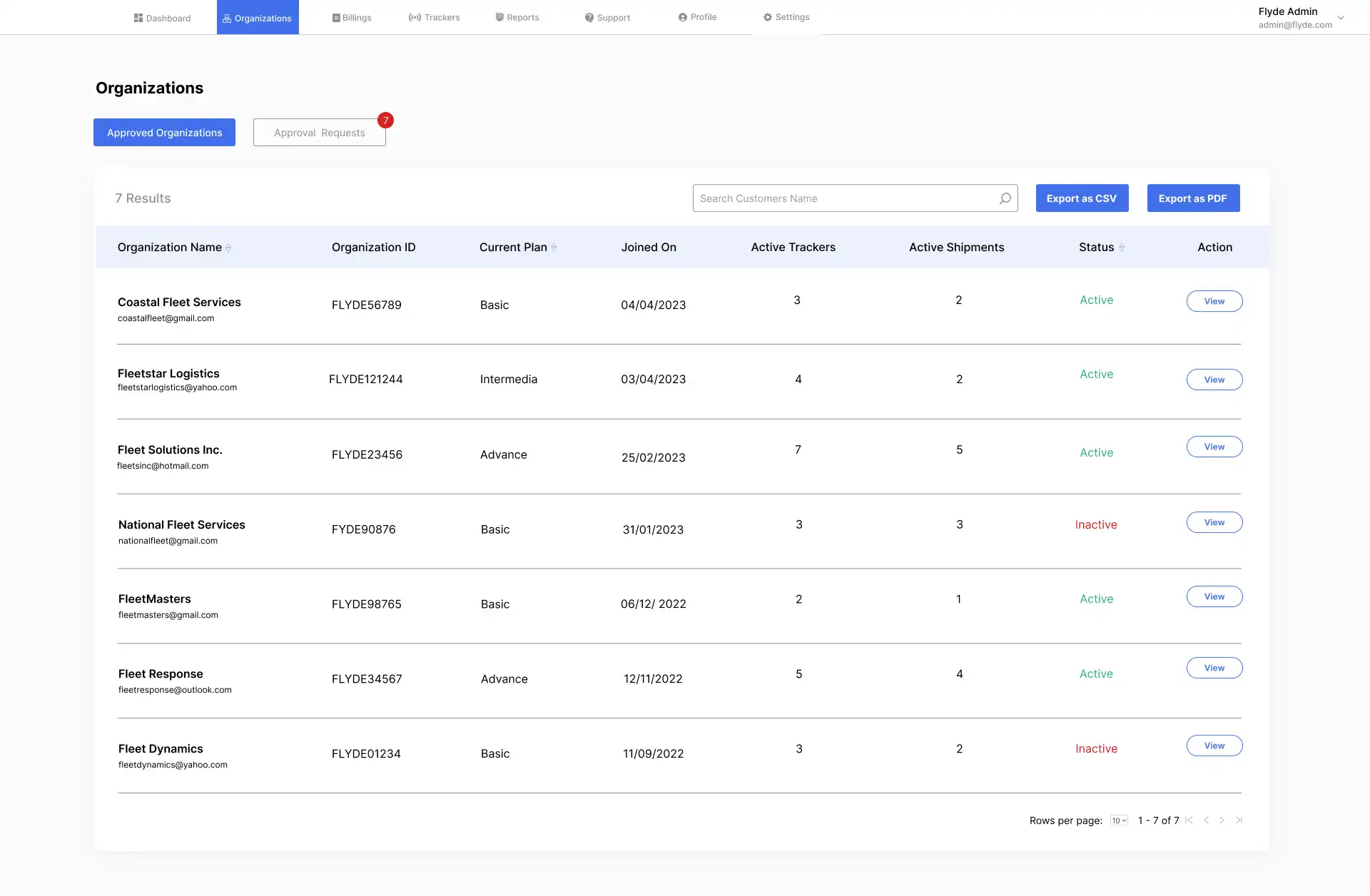Open the Billings menu item
1370x896 pixels.
[352, 18]
